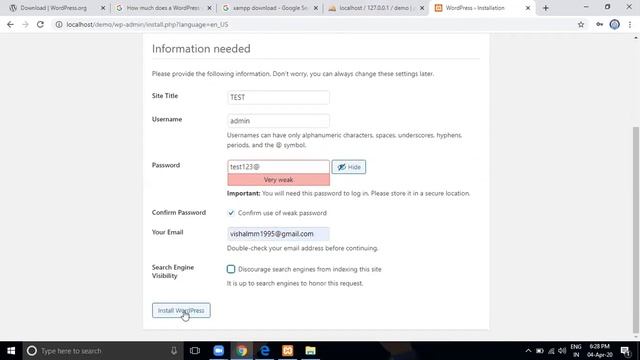Click the page vertical scrollbar

[x=636, y=230]
